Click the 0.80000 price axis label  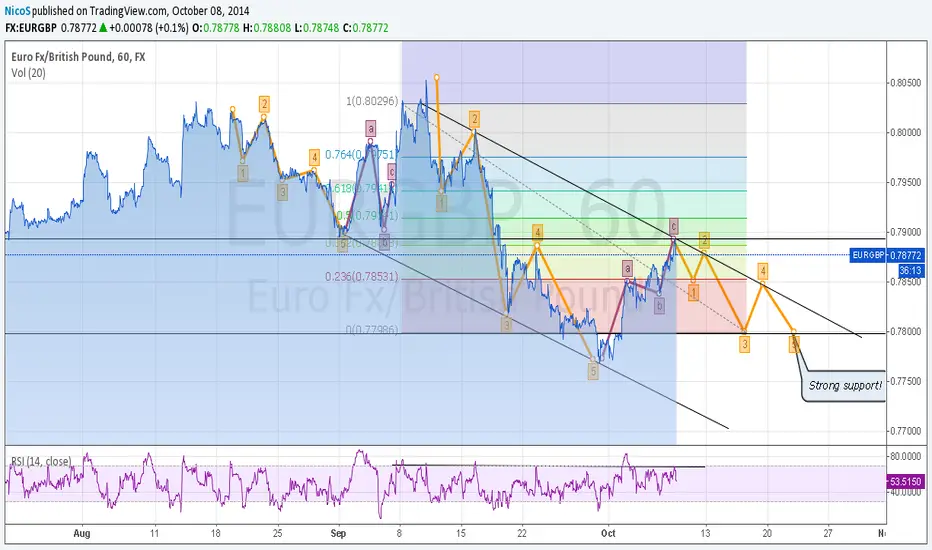point(906,132)
